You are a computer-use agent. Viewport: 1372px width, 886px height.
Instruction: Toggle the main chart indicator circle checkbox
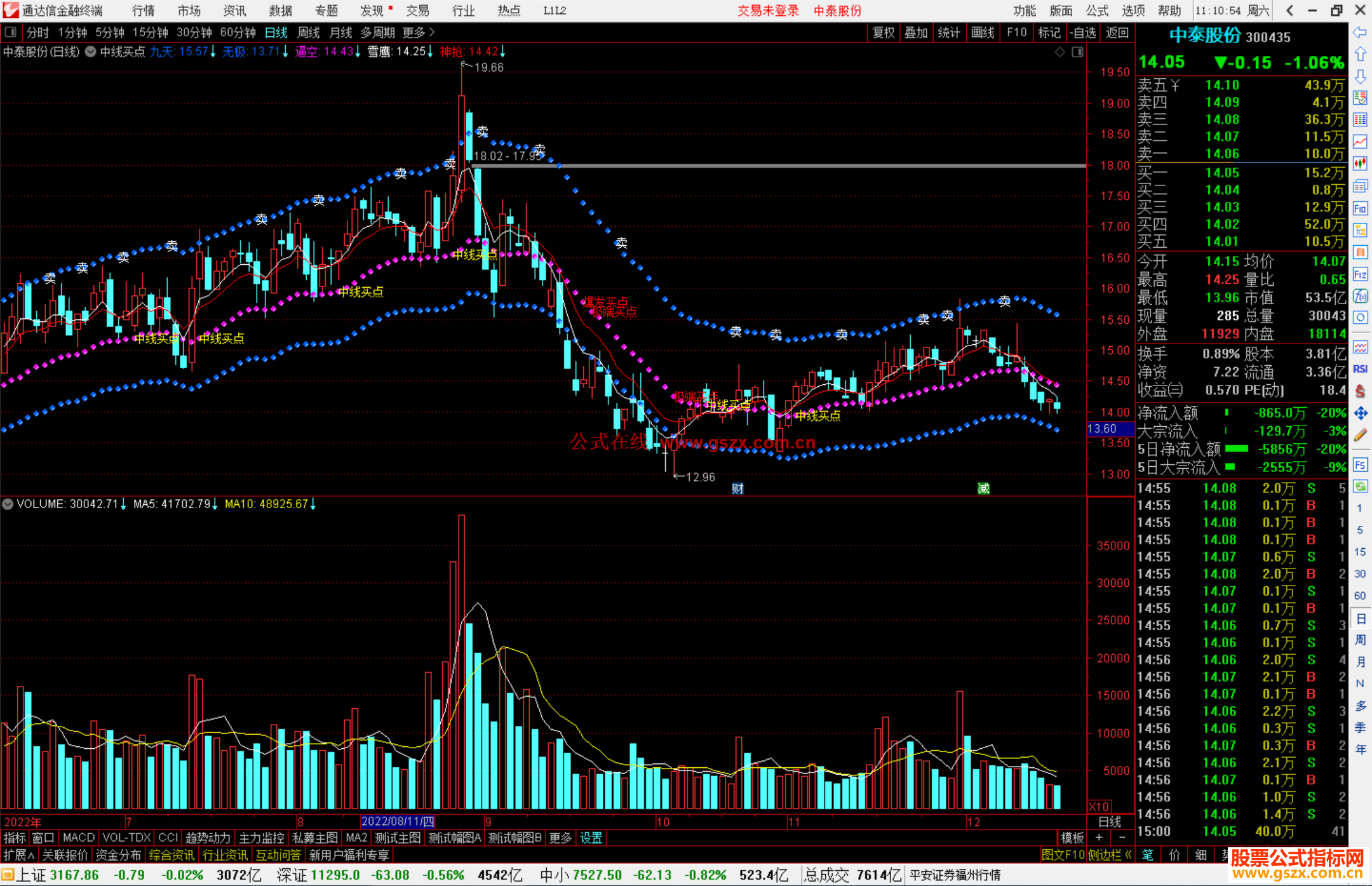(91, 51)
